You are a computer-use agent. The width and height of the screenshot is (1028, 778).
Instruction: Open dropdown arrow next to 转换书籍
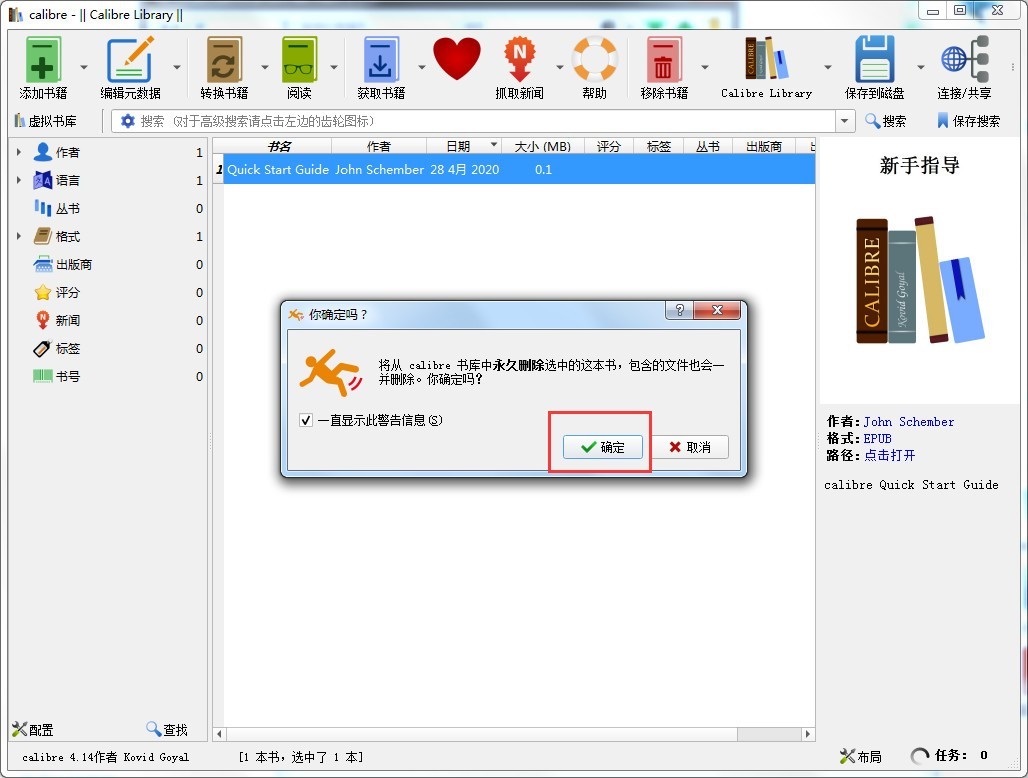pos(265,67)
